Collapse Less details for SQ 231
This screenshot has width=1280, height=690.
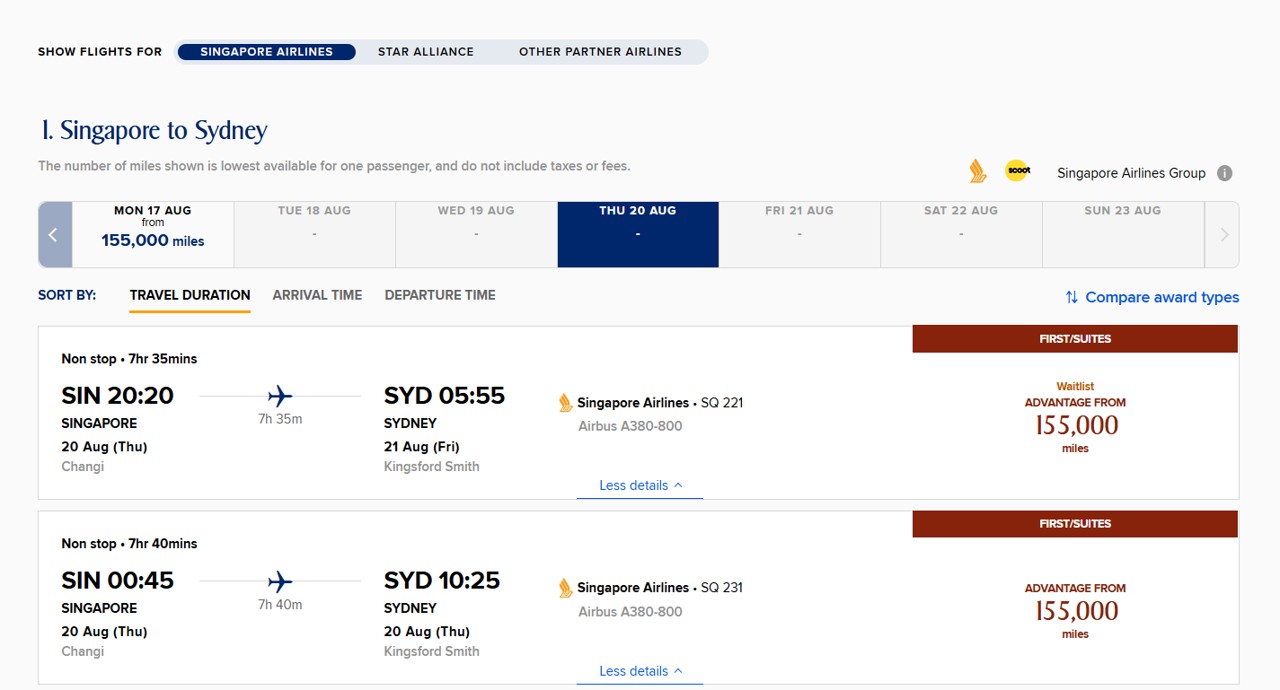coord(640,671)
